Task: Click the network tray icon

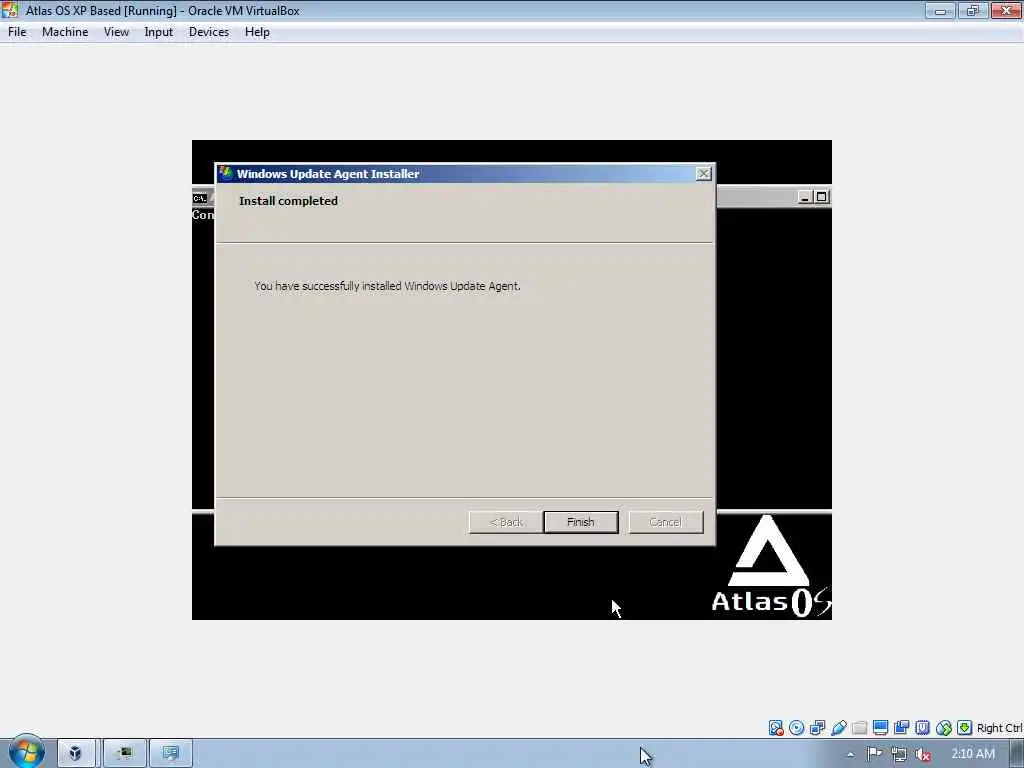Action: (899, 754)
